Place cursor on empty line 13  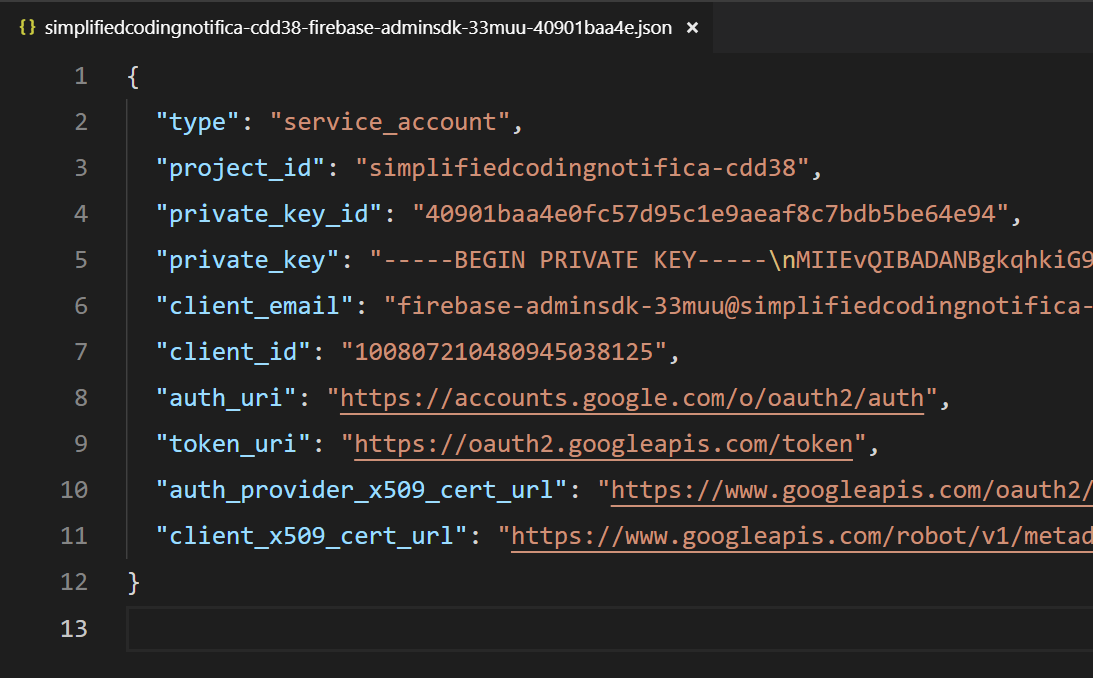coord(600,628)
